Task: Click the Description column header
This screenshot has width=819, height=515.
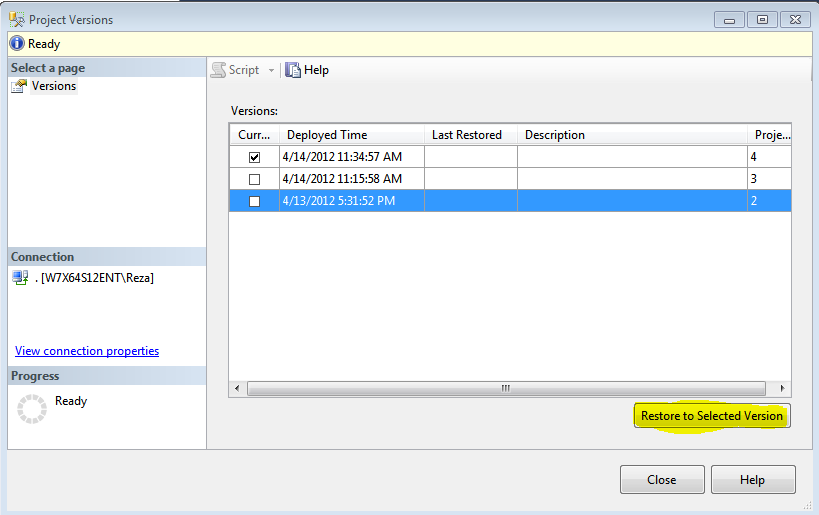Action: pos(555,135)
